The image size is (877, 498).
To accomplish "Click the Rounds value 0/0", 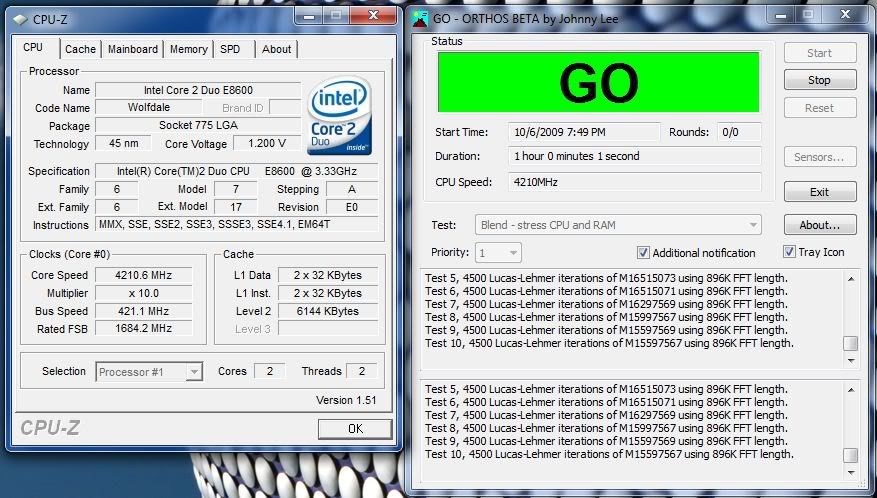I will (739, 132).
